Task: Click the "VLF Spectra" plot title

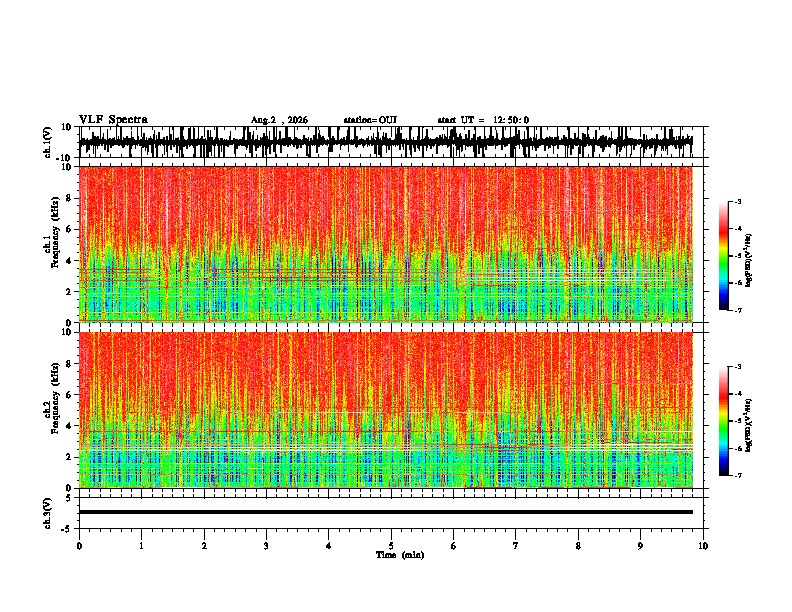Action: [x=113, y=120]
